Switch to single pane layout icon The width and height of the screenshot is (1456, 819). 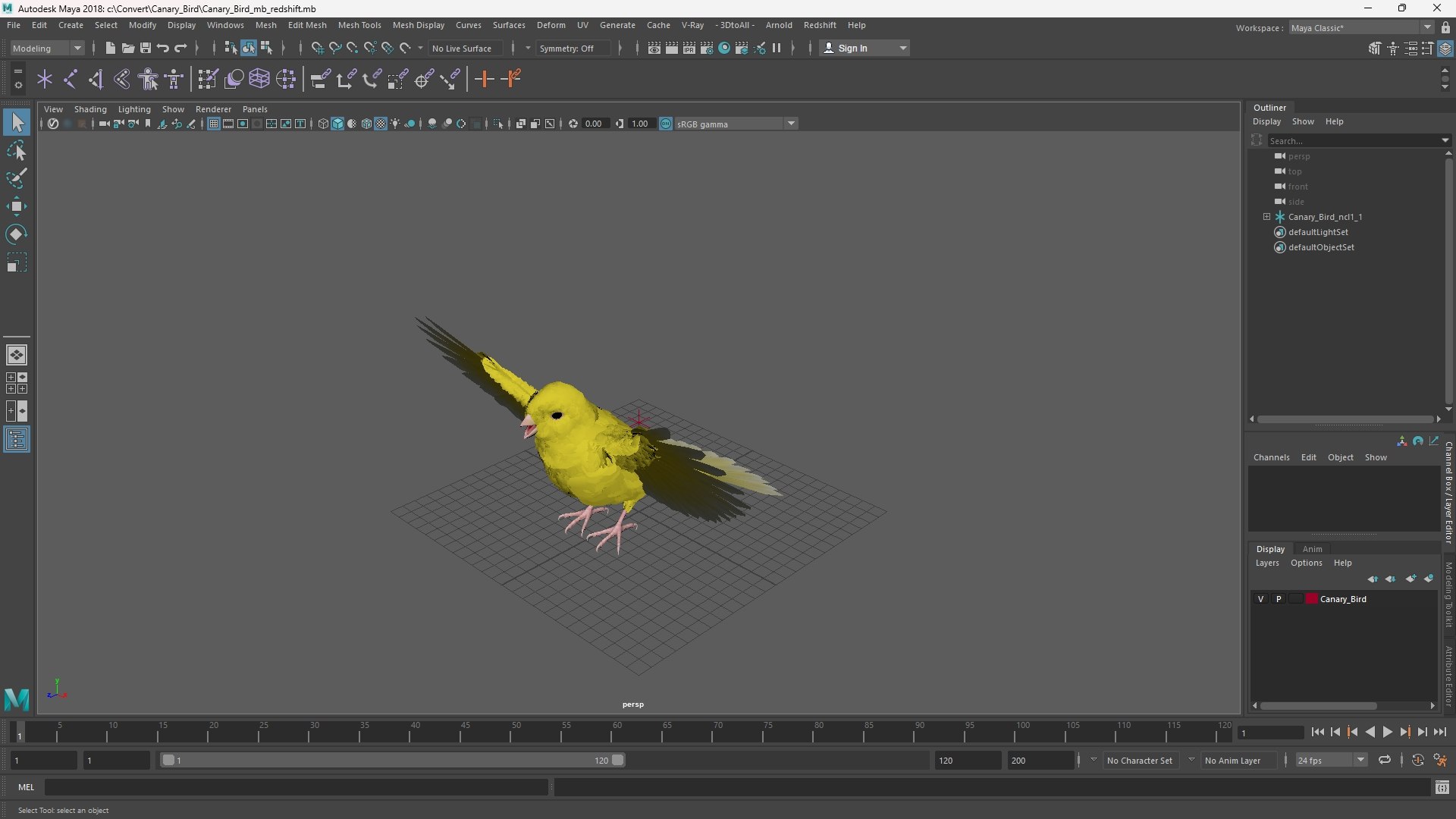click(17, 355)
